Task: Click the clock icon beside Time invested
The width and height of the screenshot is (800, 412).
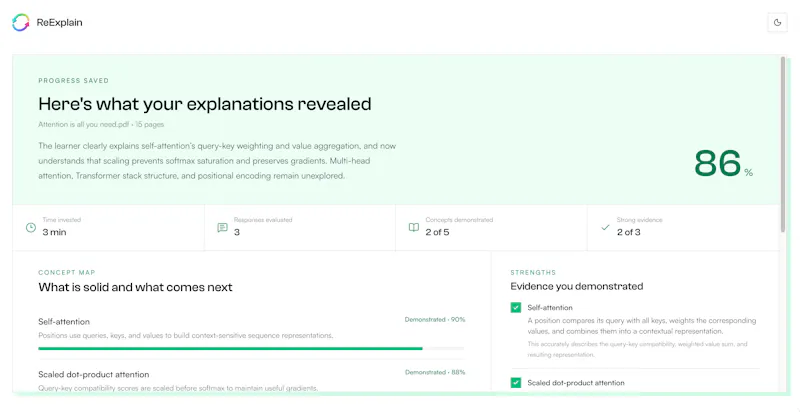Action: [x=31, y=227]
